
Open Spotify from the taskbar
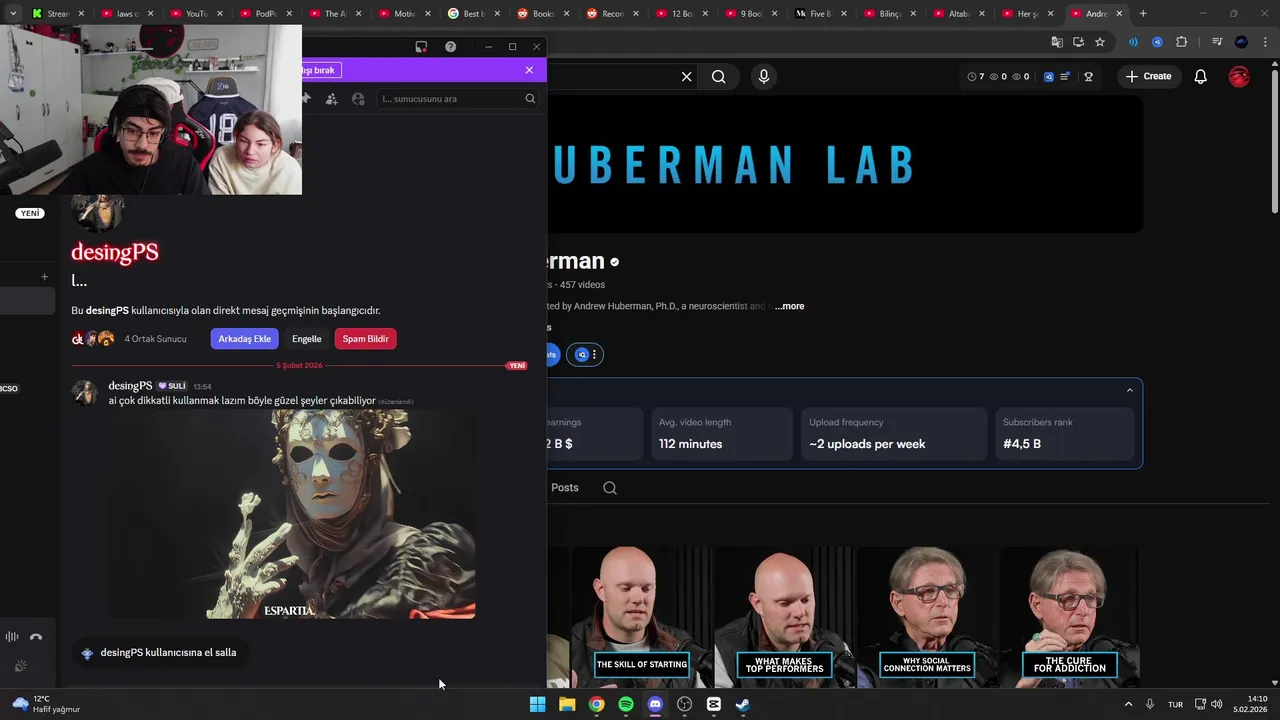point(626,704)
